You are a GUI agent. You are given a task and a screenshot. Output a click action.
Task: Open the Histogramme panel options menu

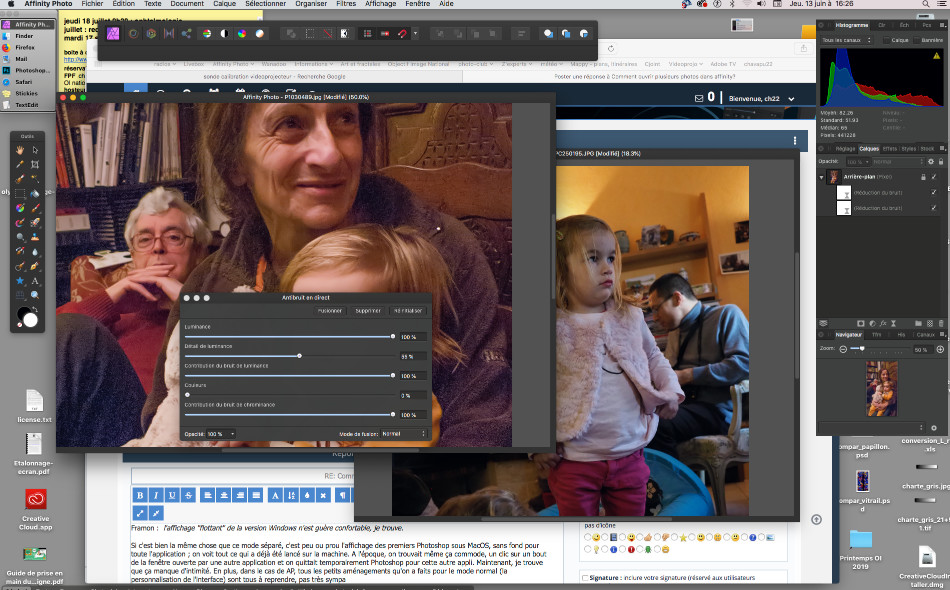(x=942, y=25)
